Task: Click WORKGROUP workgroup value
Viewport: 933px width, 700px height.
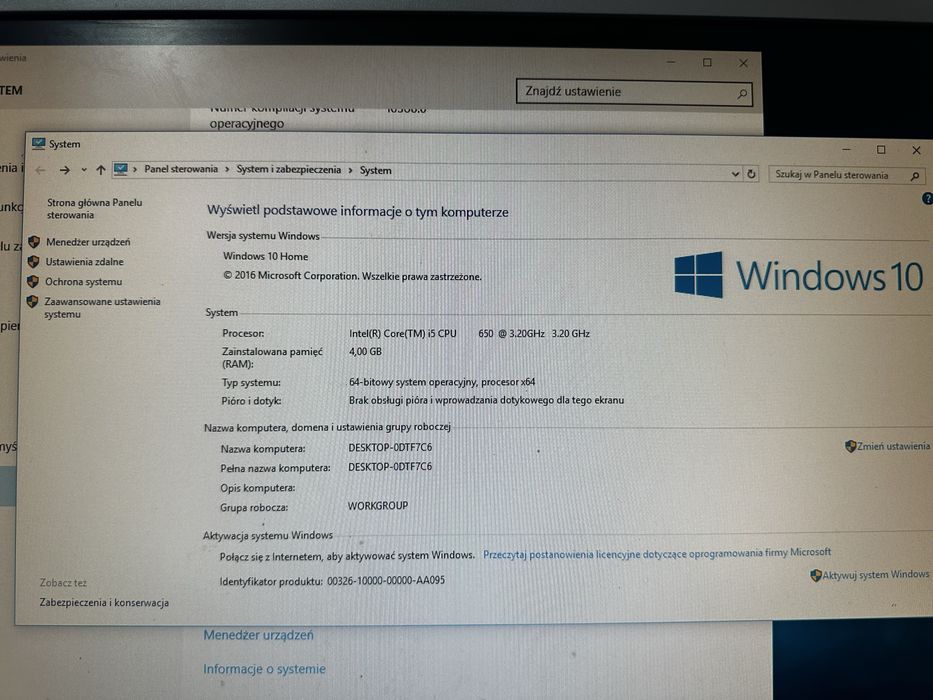Action: 378,505
